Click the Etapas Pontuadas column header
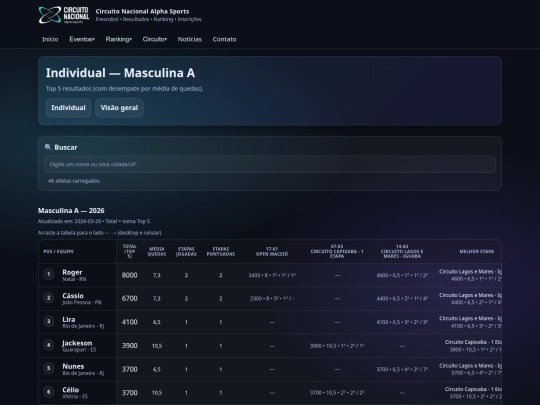This screenshot has height=405, width=540. (221, 251)
